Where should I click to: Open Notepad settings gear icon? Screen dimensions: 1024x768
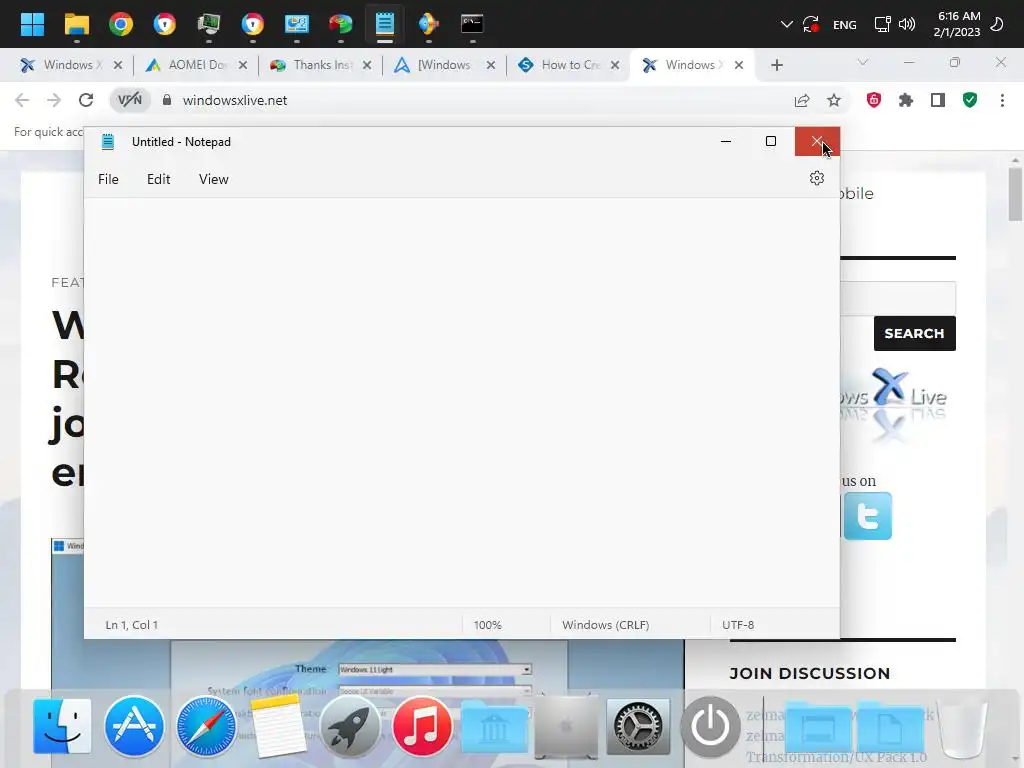tap(816, 178)
